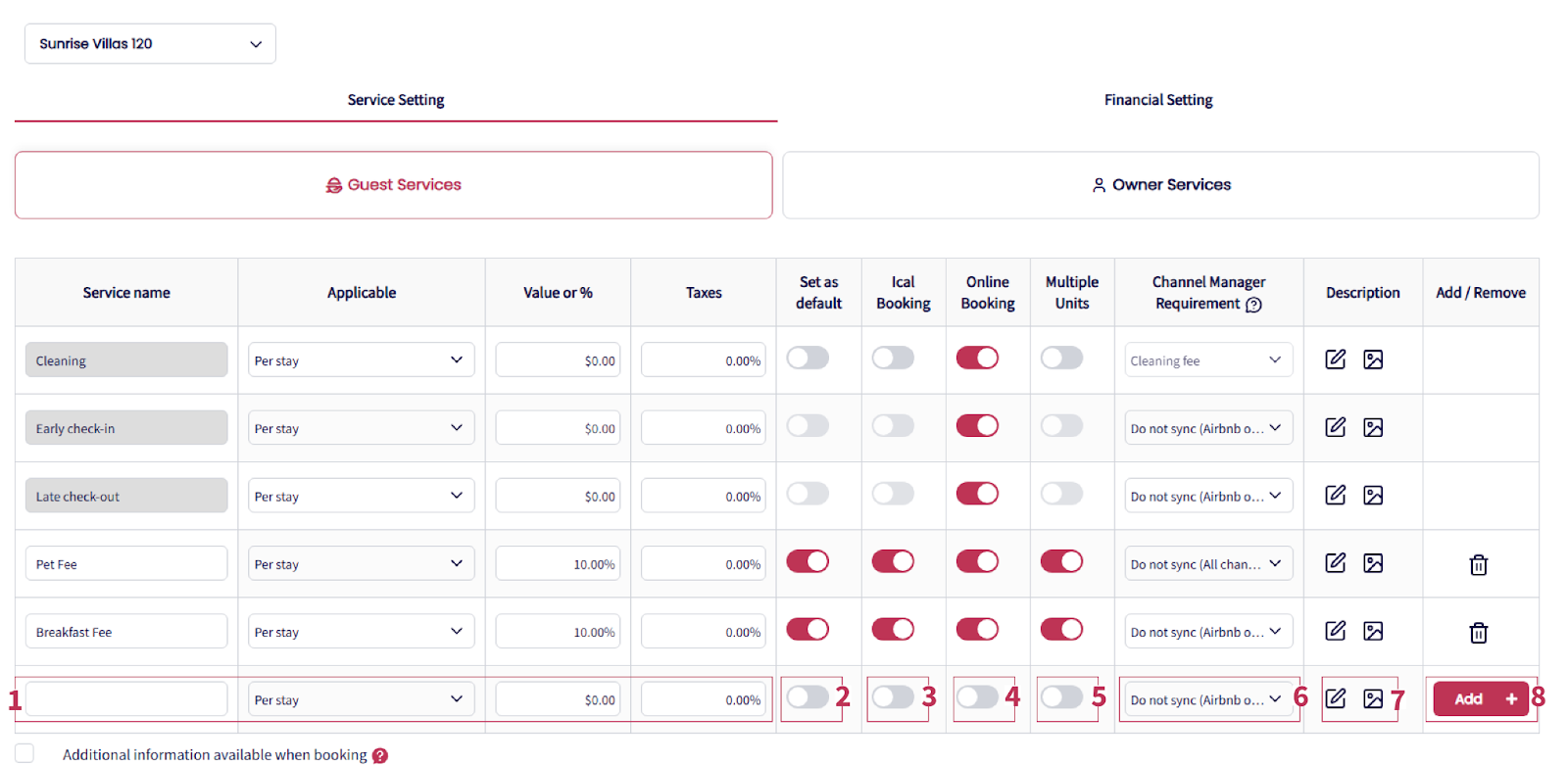Screen dimensions: 1568x766
Task: Expand Applicable dropdown for the Cleaning row
Action: click(x=361, y=360)
